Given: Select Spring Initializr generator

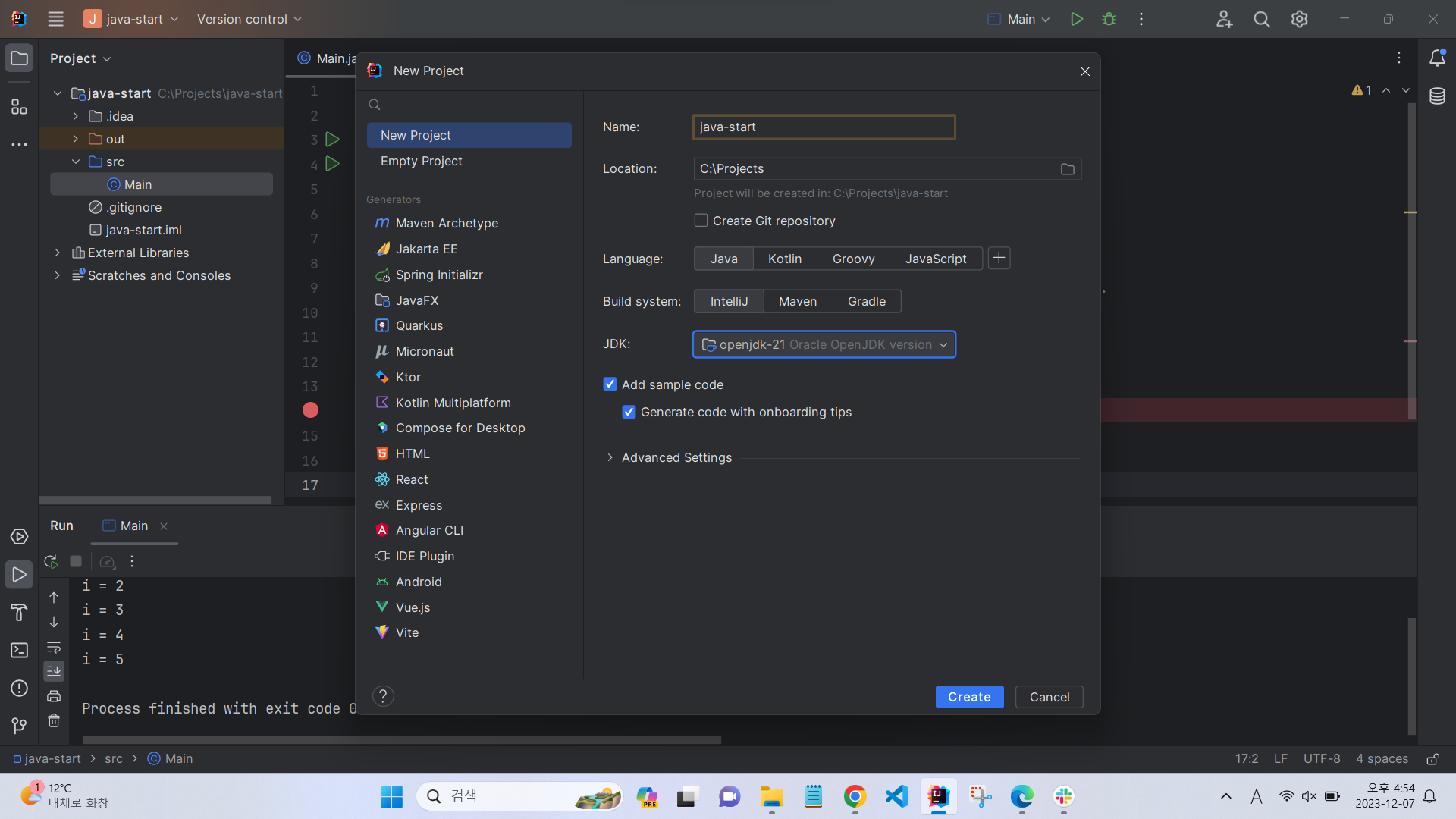Looking at the screenshot, I should pyautogui.click(x=438, y=275).
